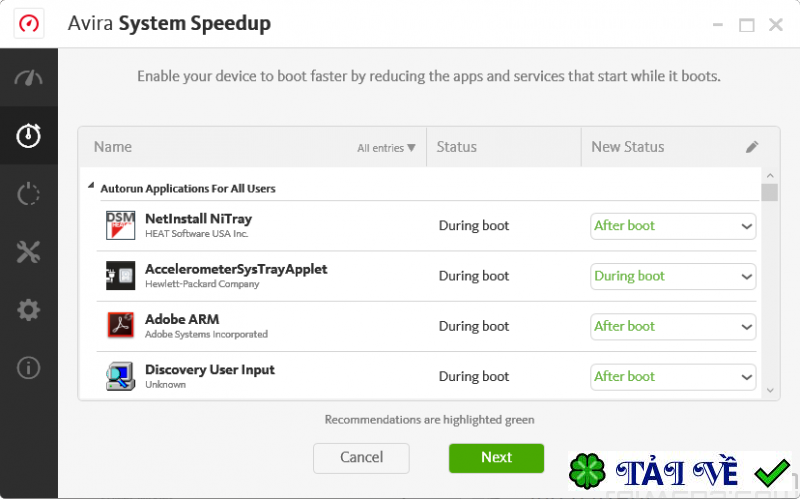
Task: Open AccelerometerSysTrayApplet new status dropdown
Action: pos(673,276)
